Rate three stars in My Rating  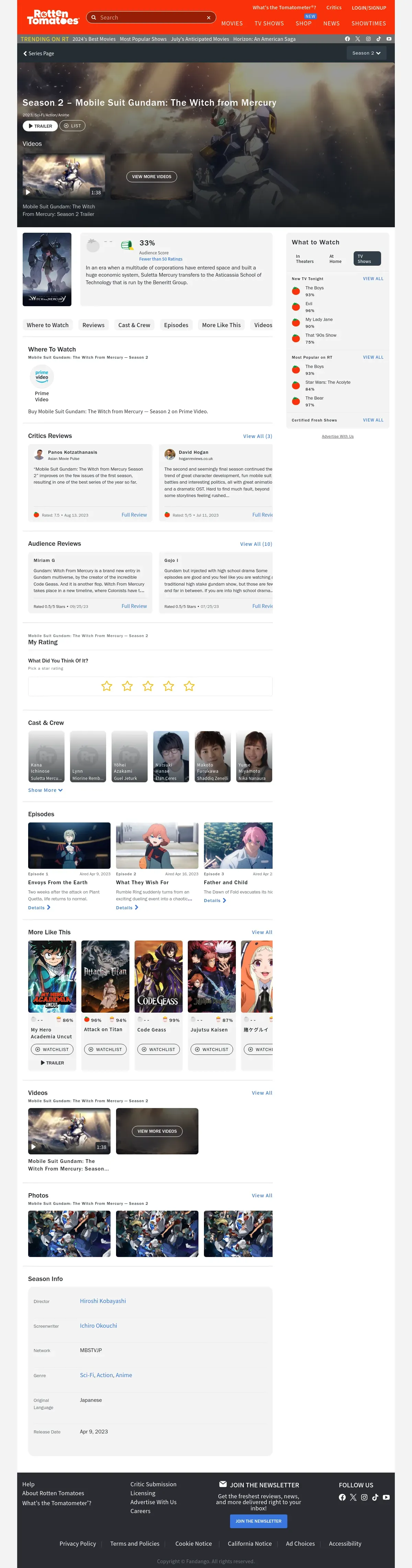(148, 686)
